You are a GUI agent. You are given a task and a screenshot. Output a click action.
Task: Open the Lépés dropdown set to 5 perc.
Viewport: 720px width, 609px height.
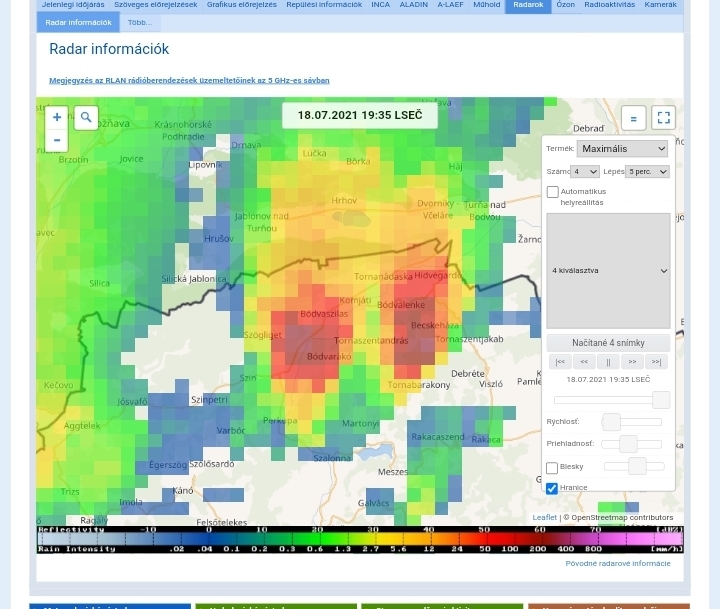(x=647, y=172)
